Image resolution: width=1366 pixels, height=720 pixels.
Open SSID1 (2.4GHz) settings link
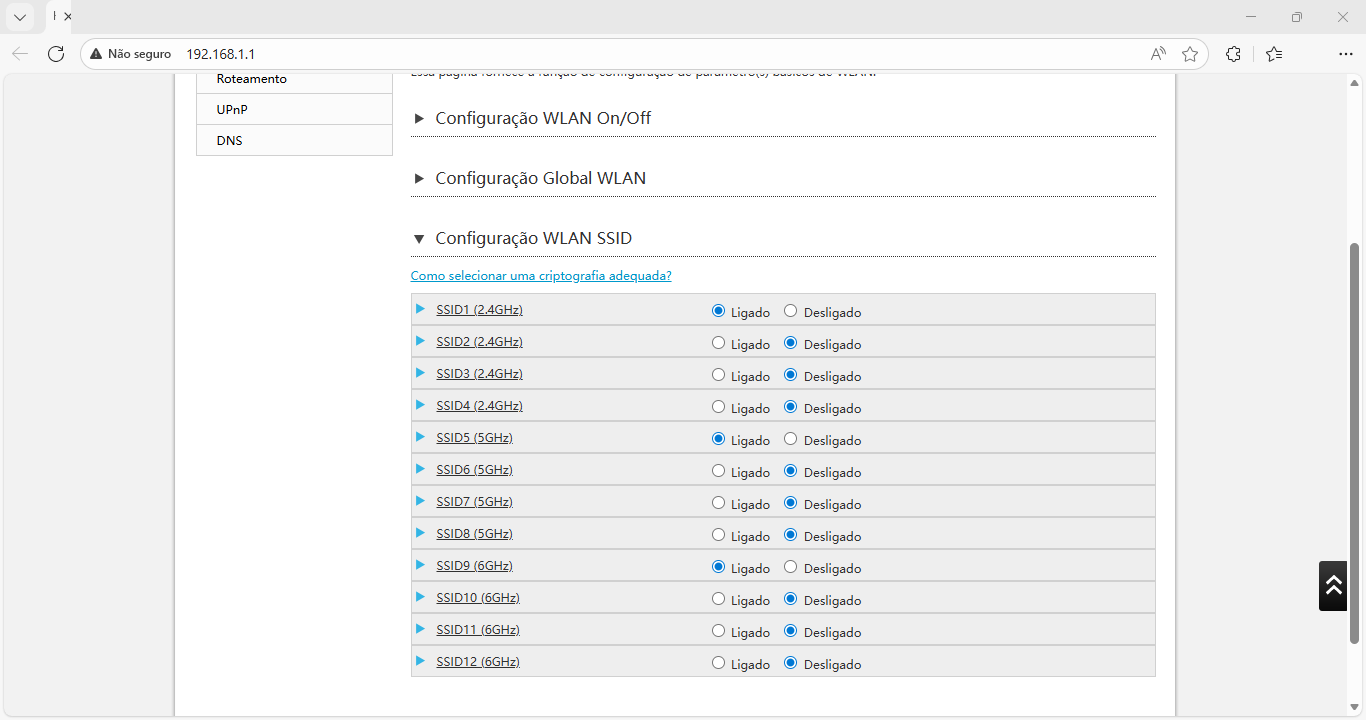coord(479,309)
